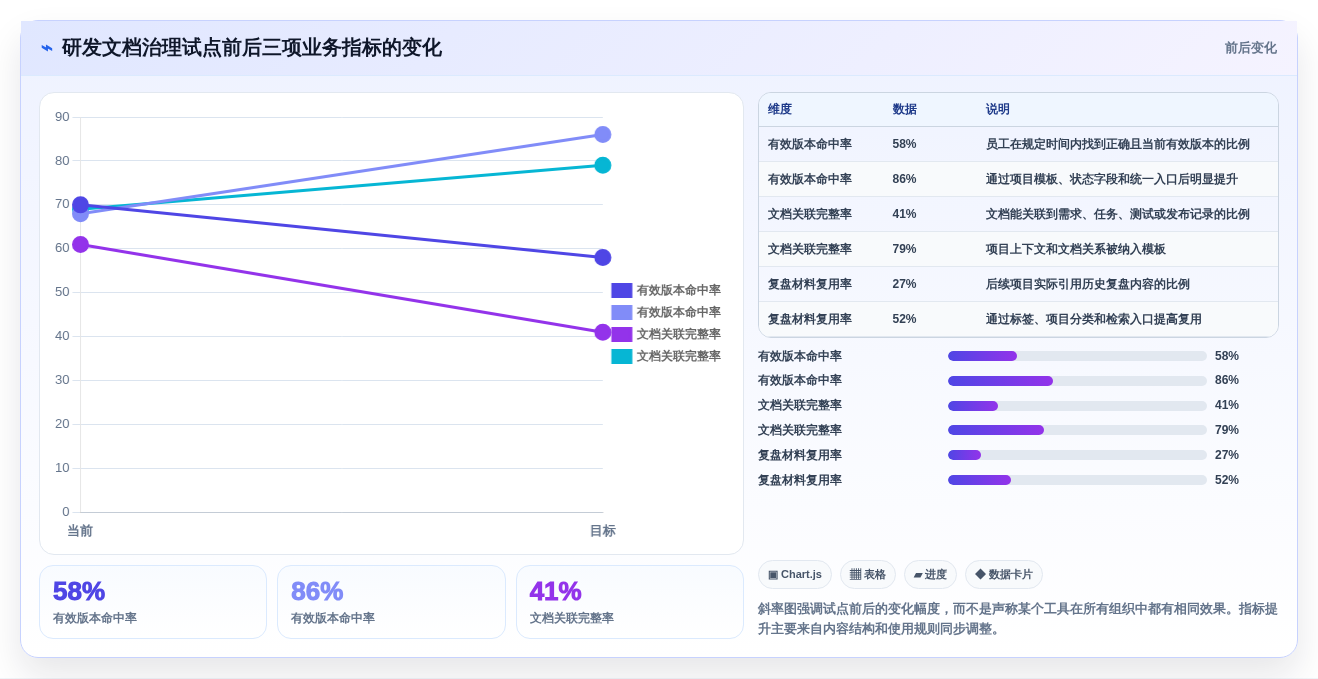Click description 员工在规定时间内找到正确且当前有效版本的比例
1318x679 pixels.
coord(1118,144)
